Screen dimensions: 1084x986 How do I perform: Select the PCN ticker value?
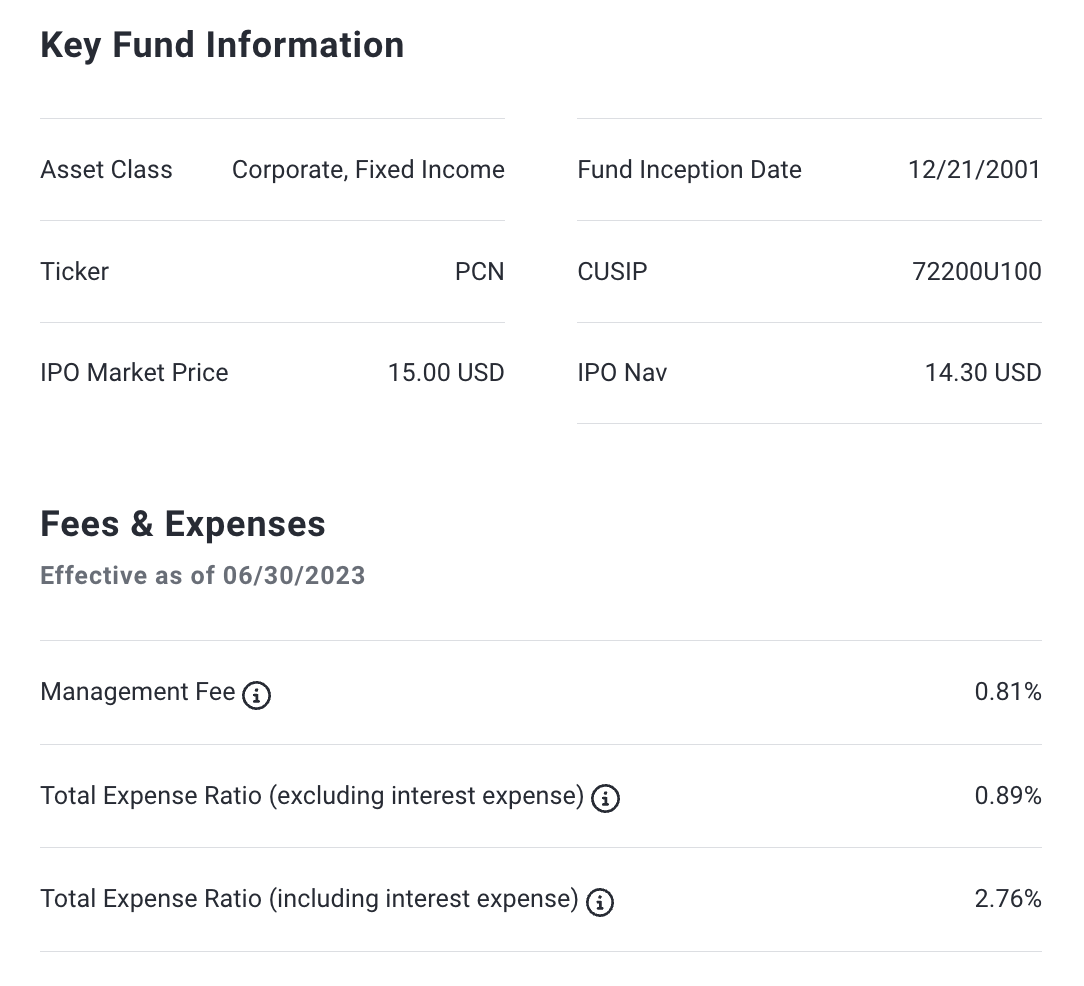pos(479,272)
